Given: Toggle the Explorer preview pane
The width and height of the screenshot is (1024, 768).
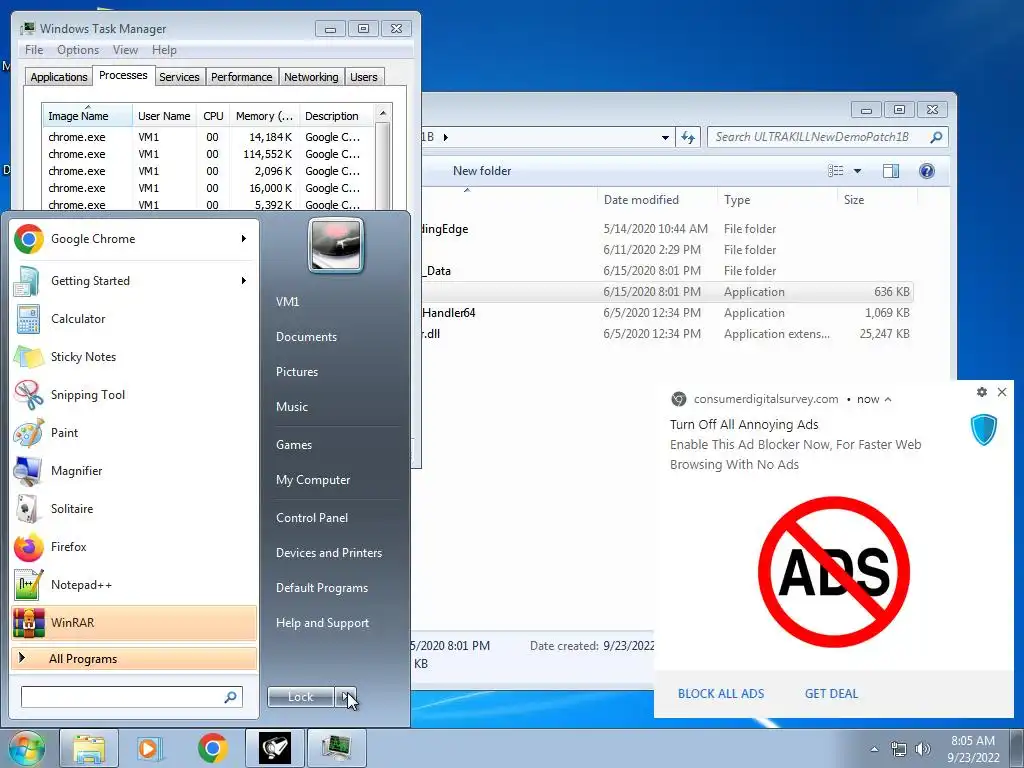Looking at the screenshot, I should pos(891,171).
